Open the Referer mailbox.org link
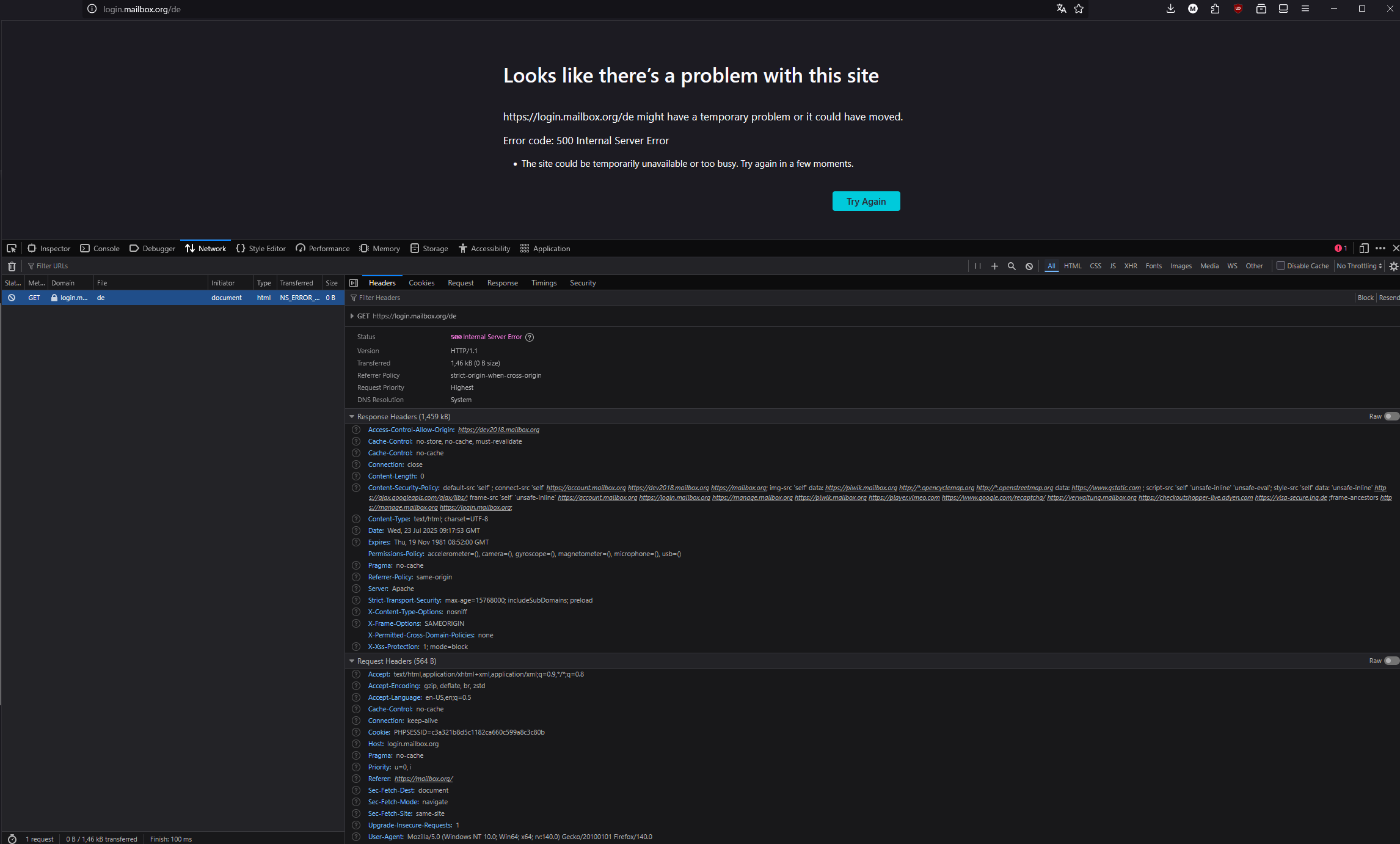The height and width of the screenshot is (844, 1400). click(423, 779)
